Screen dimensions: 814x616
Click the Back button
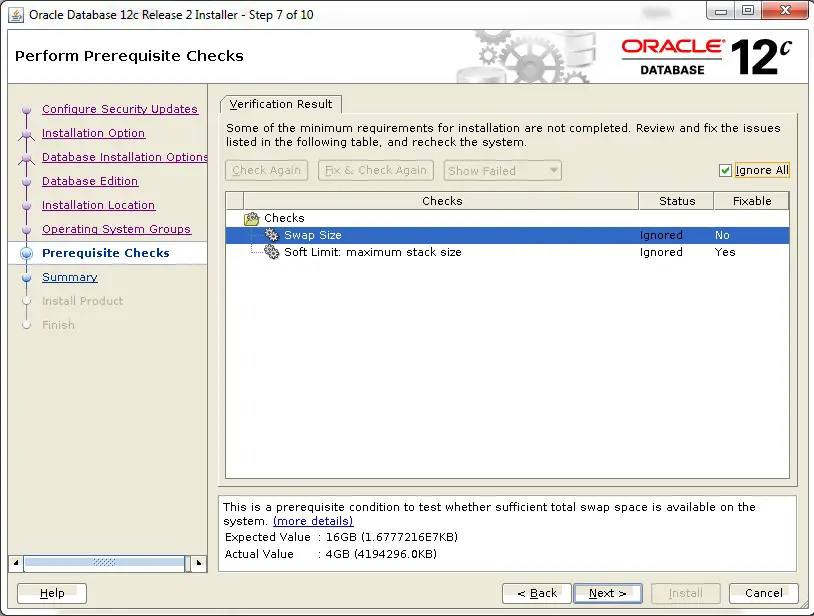pyautogui.click(x=537, y=593)
